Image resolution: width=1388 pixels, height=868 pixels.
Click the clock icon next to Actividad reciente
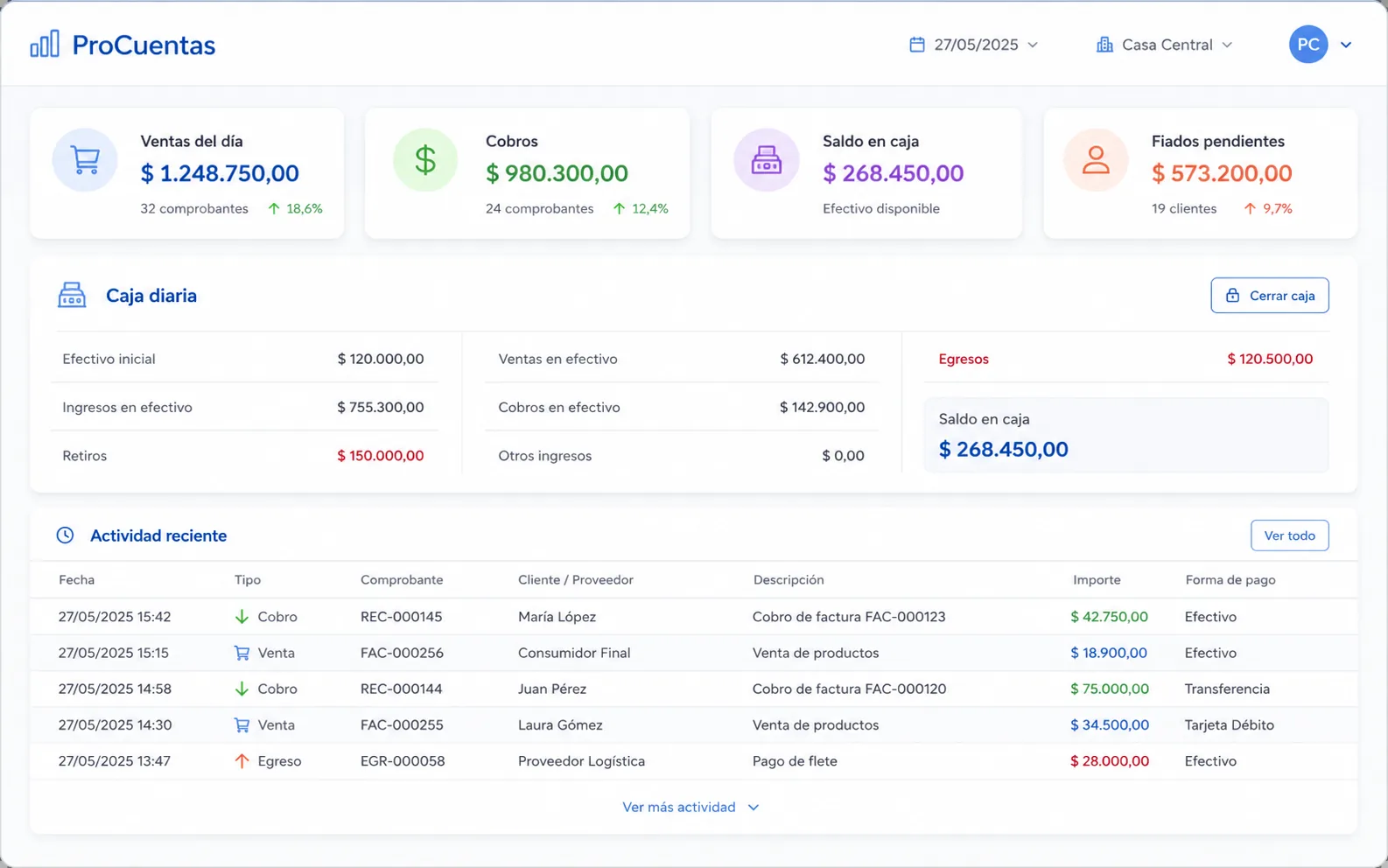click(x=66, y=535)
